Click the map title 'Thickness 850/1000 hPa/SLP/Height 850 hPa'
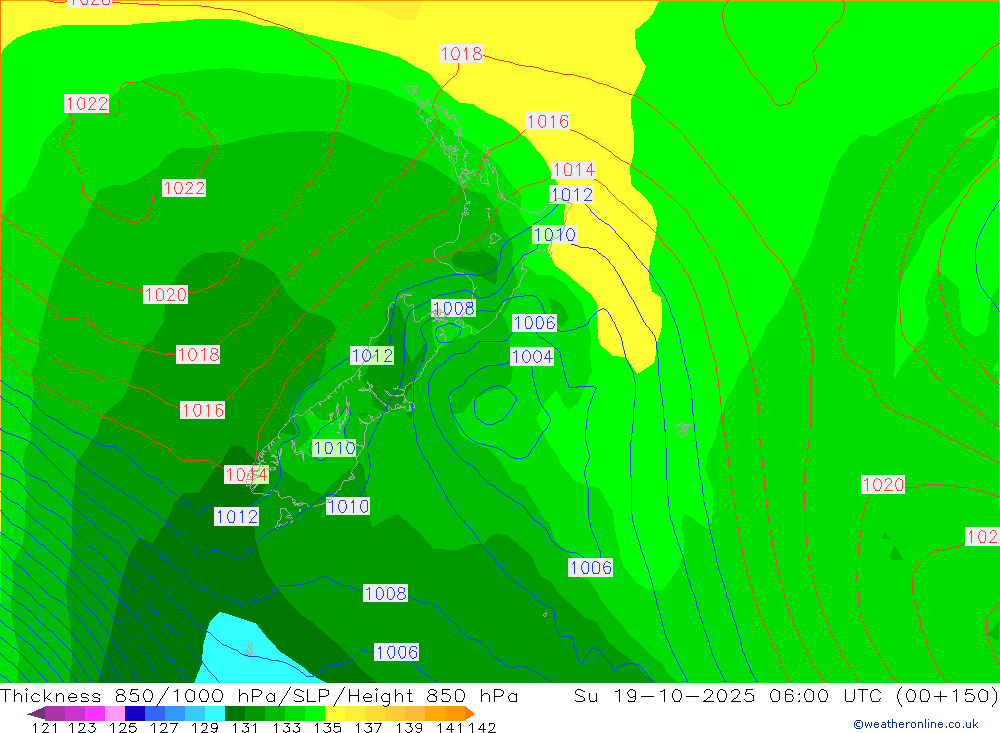 pyautogui.click(x=259, y=695)
